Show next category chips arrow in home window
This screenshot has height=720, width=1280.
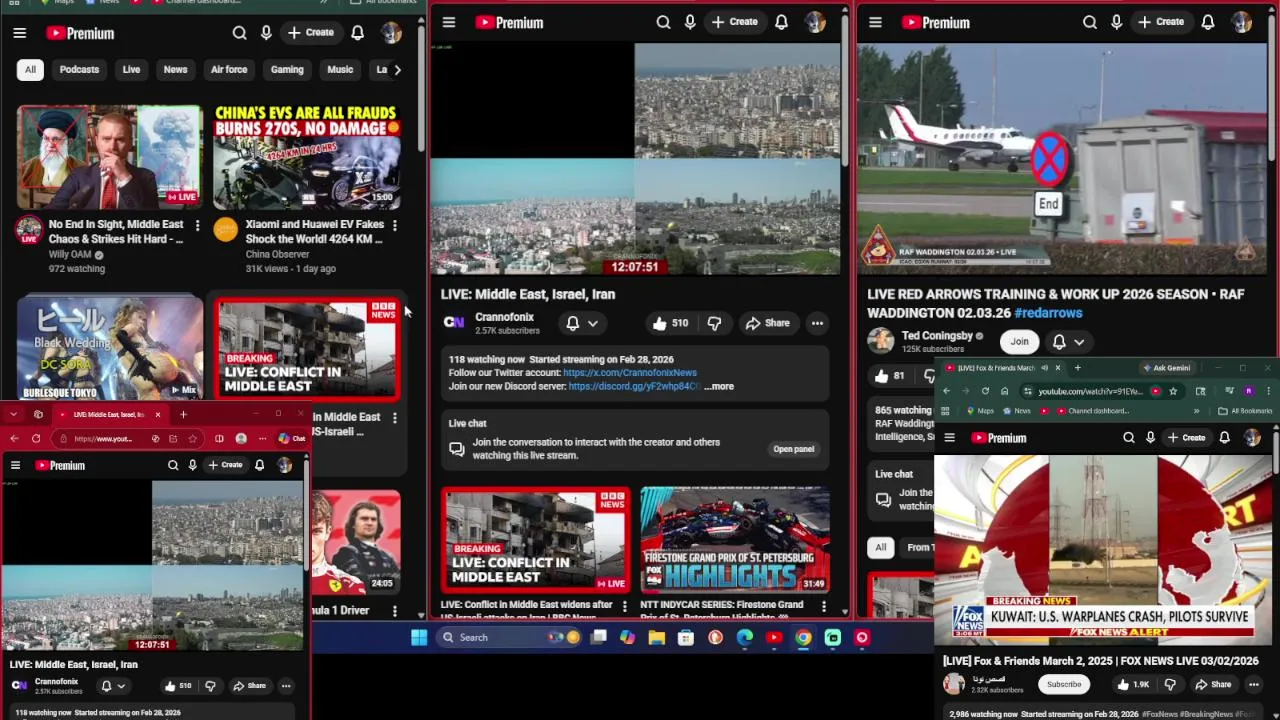(x=397, y=69)
